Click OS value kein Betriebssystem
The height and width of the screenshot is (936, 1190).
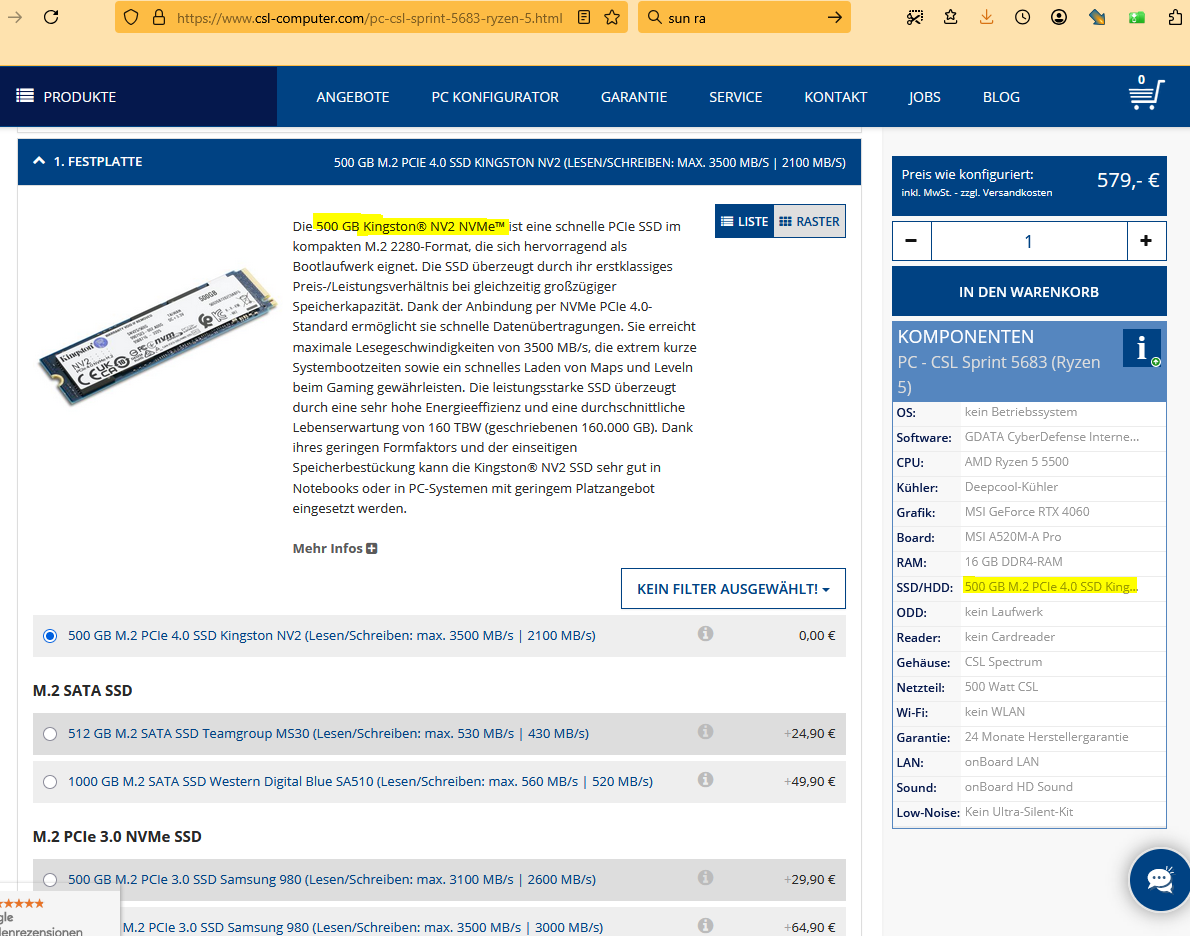click(1020, 411)
